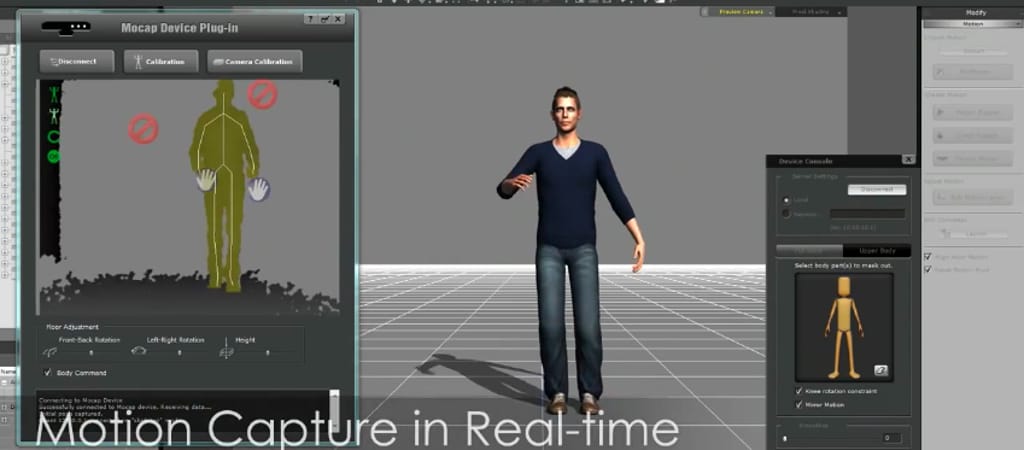Click the reset icon under body mask figure
Image resolution: width=1024 pixels, height=450 pixels.
point(880,370)
